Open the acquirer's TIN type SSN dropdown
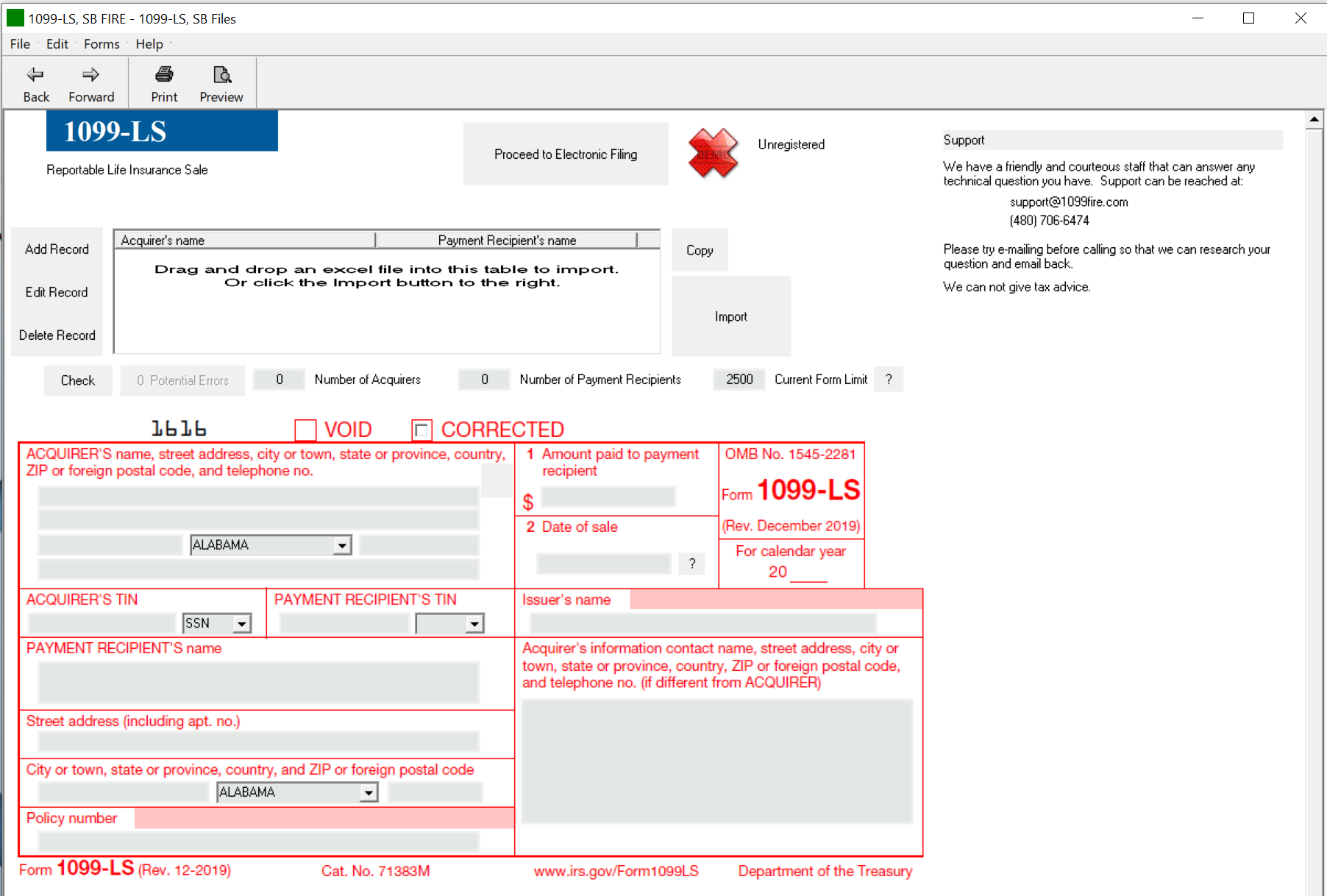This screenshot has width=1327, height=896. click(x=241, y=624)
